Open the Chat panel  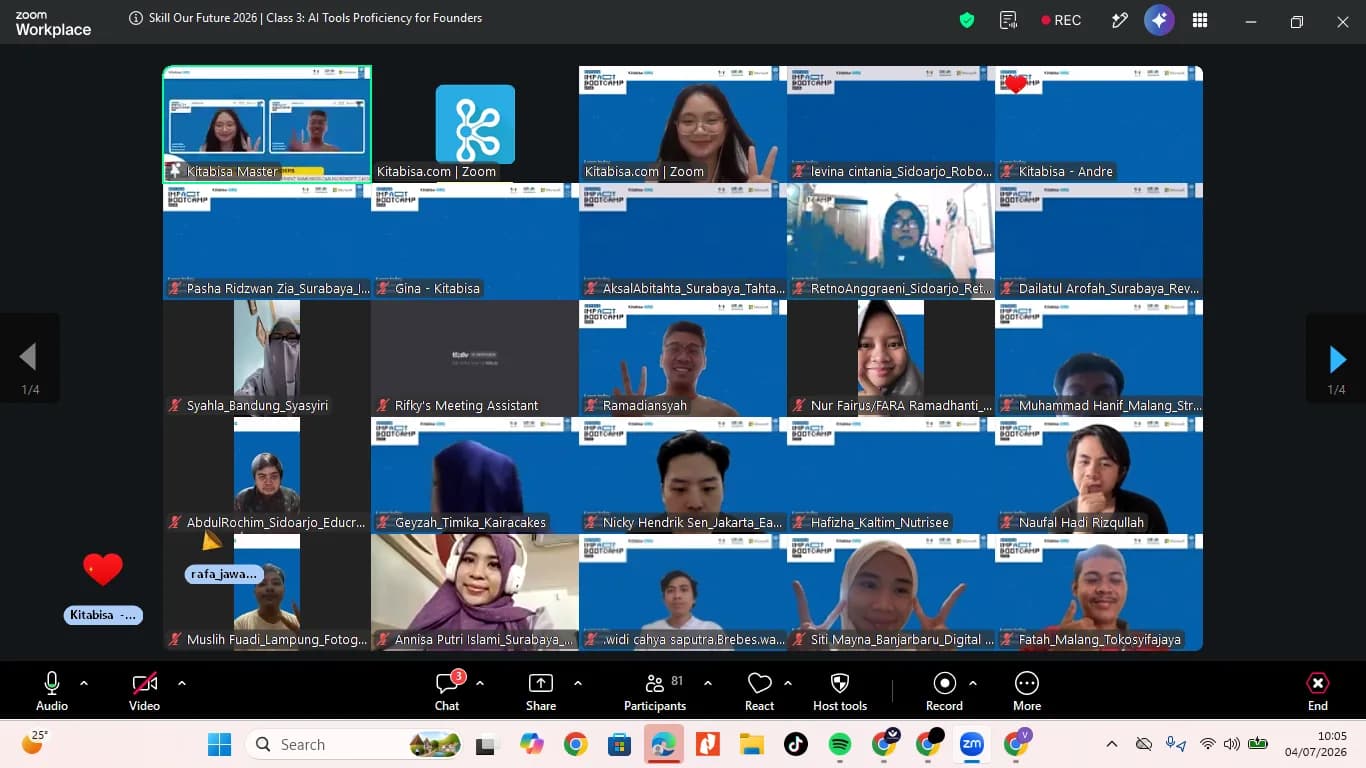(x=447, y=691)
